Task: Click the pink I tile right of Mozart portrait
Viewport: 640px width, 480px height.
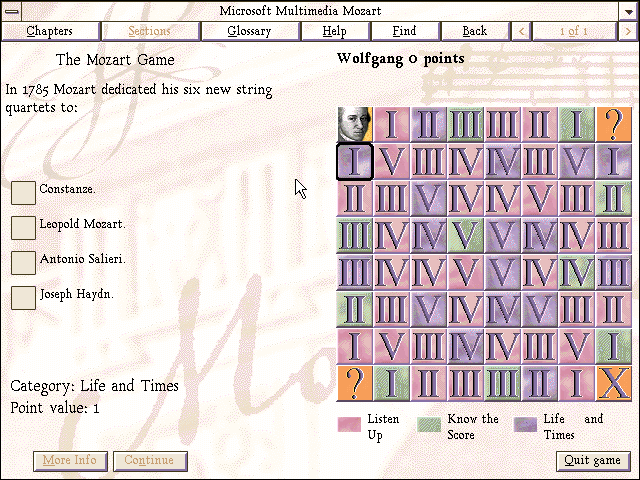Action: (391, 124)
